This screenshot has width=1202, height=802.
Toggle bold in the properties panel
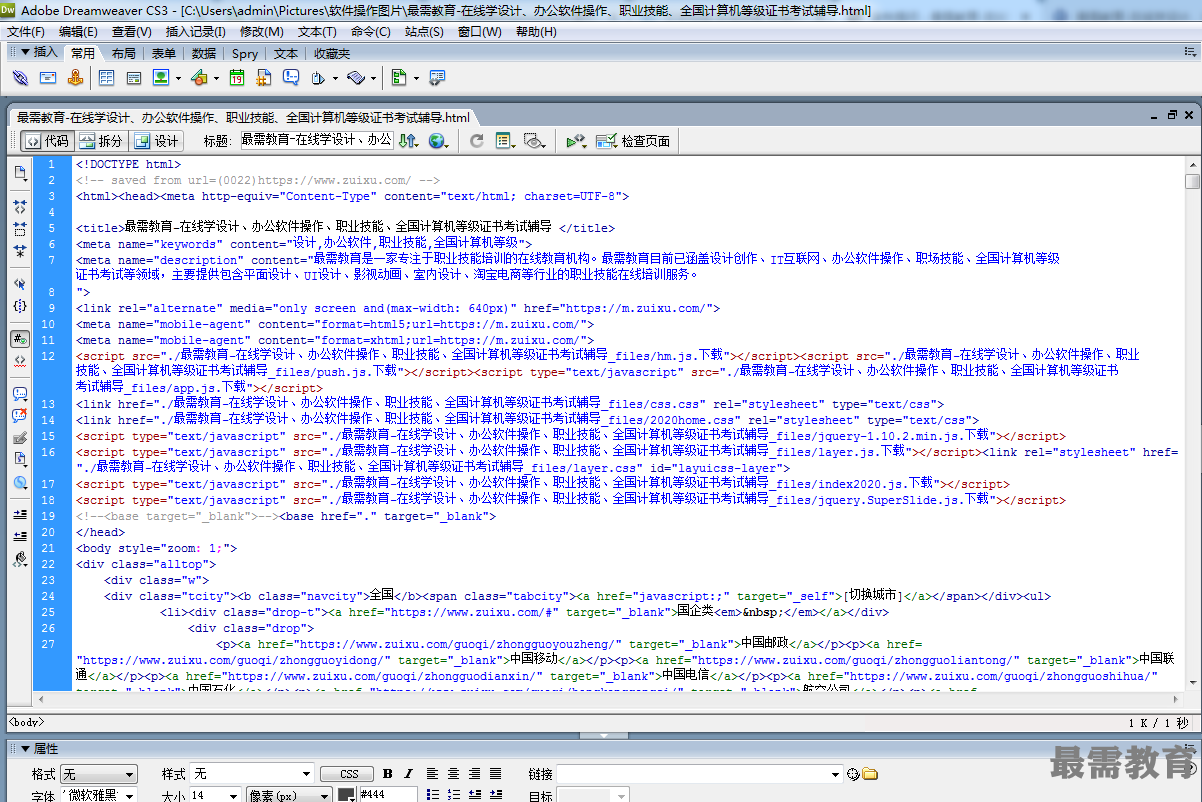point(387,774)
